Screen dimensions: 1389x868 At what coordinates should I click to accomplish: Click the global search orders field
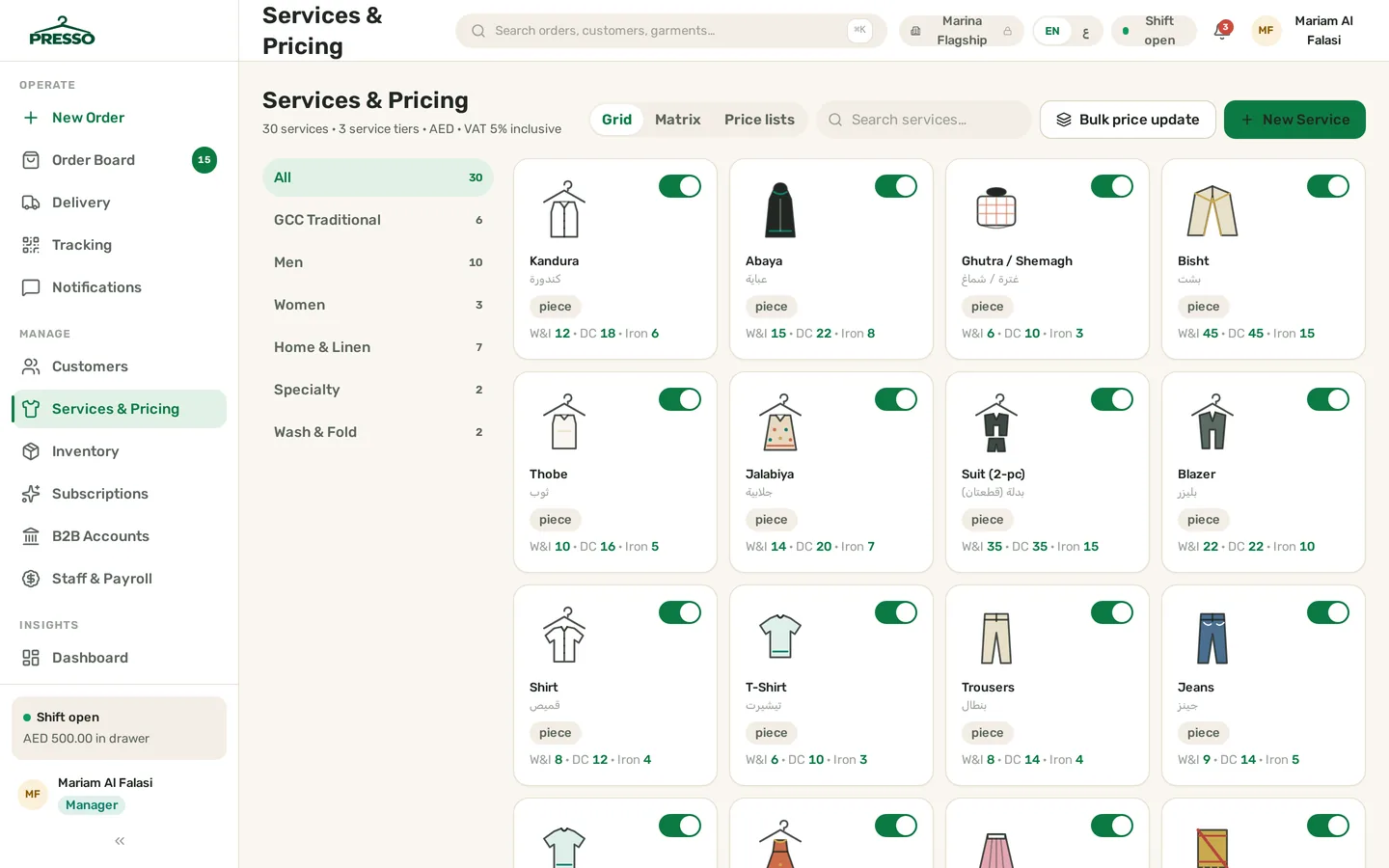point(671,31)
